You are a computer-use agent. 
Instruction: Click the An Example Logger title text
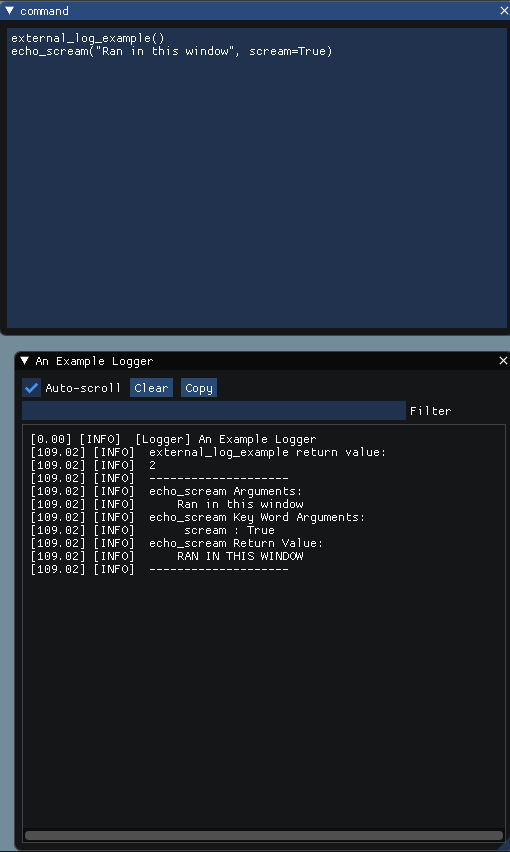click(x=95, y=361)
